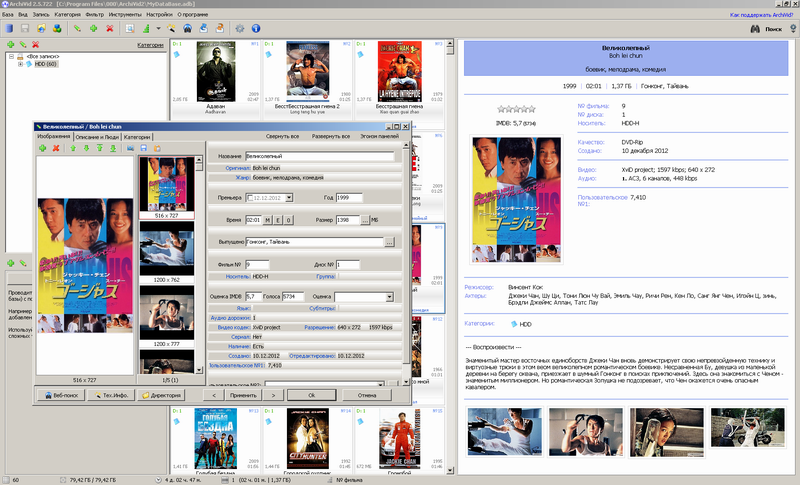
Task: Click the Директория button
Action: pyautogui.click(x=161, y=395)
